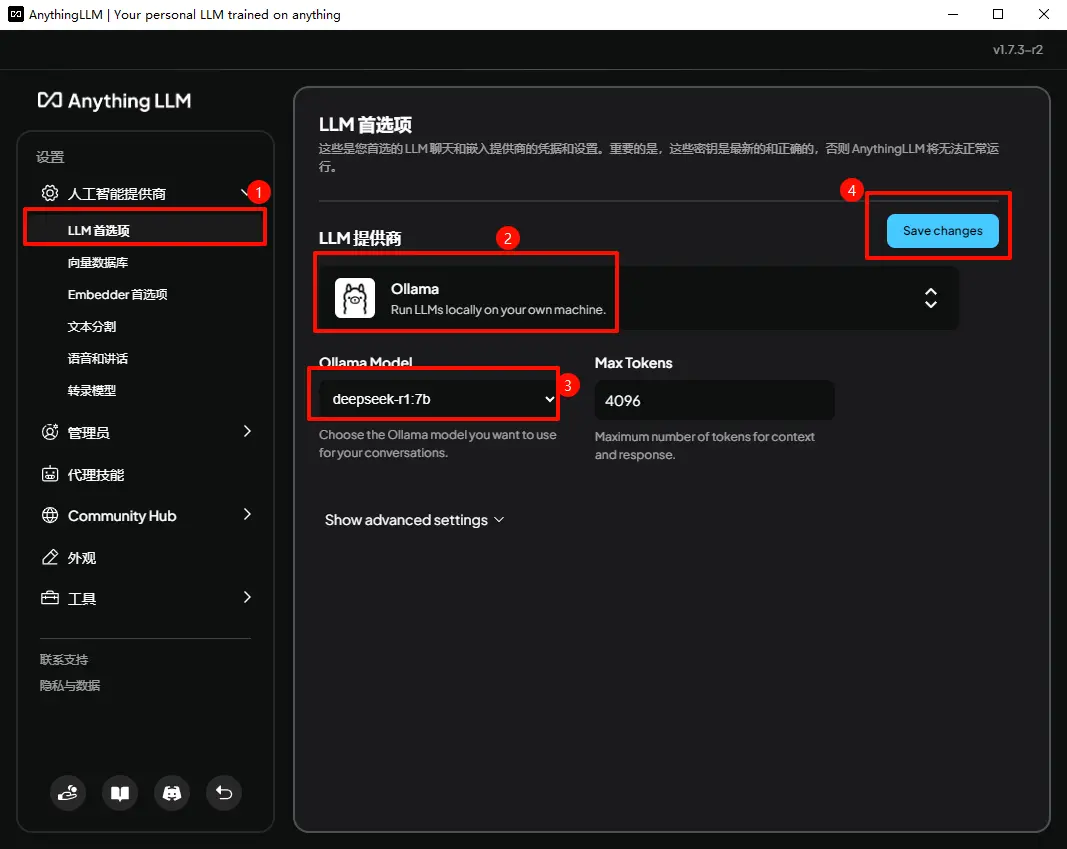Go to 文本分割 settings
This screenshot has height=849, width=1067.
click(92, 327)
